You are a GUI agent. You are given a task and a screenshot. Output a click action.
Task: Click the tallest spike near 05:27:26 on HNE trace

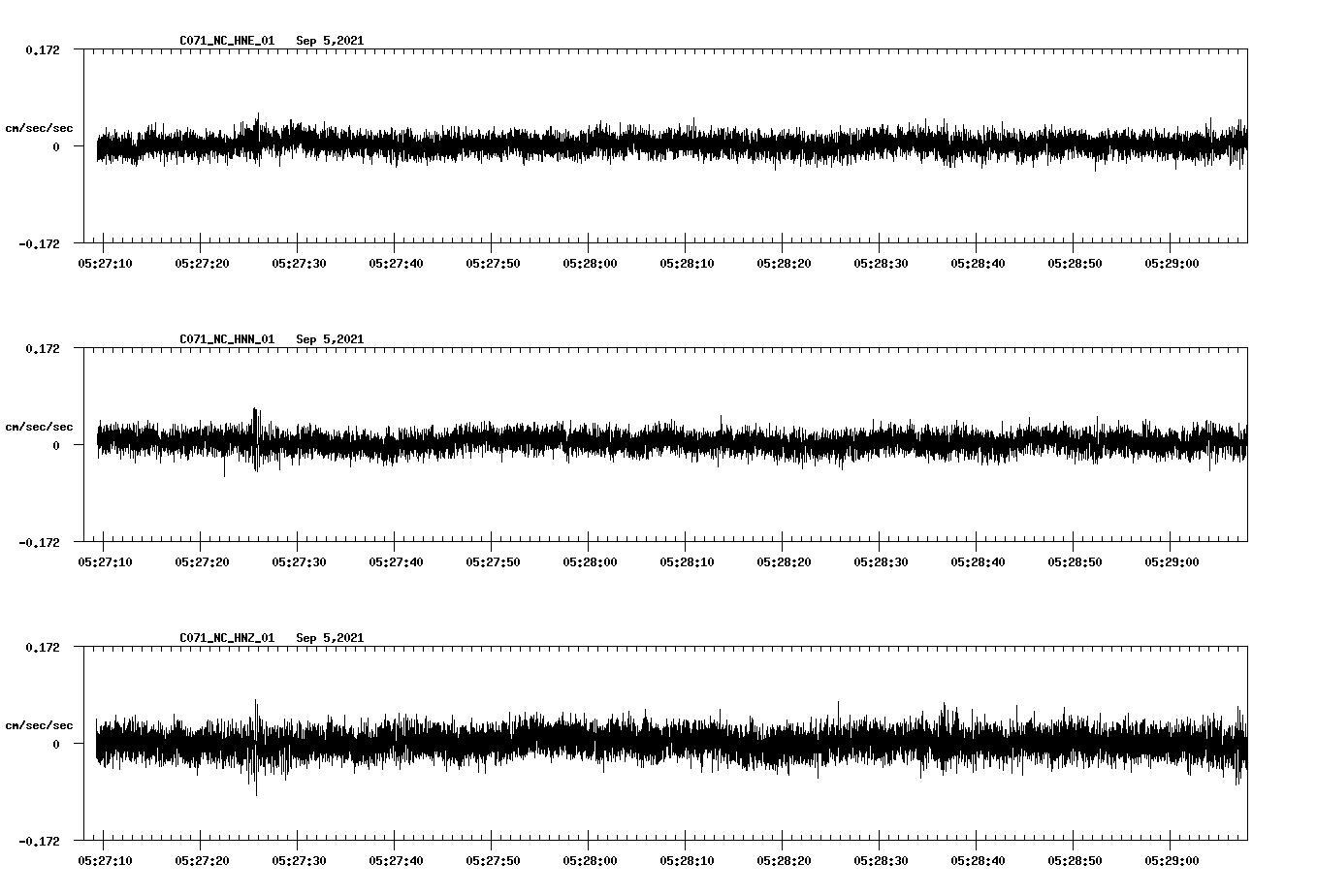(258, 140)
